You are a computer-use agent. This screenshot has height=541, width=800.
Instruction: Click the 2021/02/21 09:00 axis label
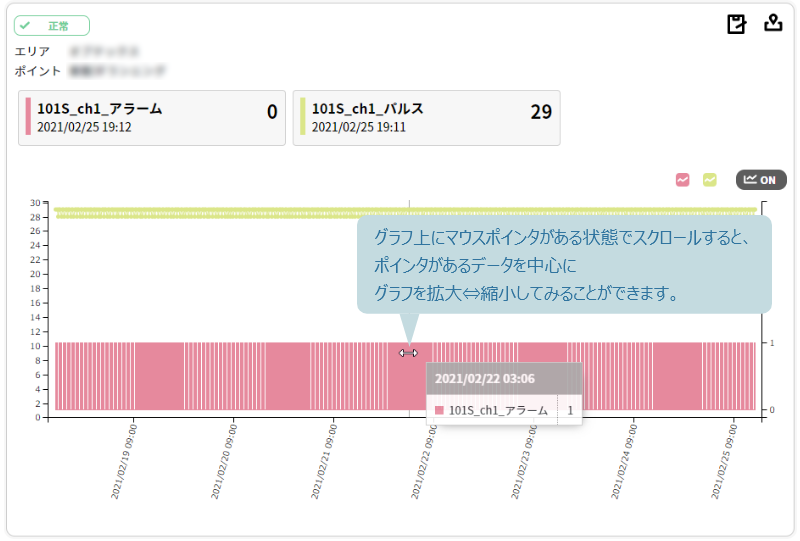[x=324, y=462]
